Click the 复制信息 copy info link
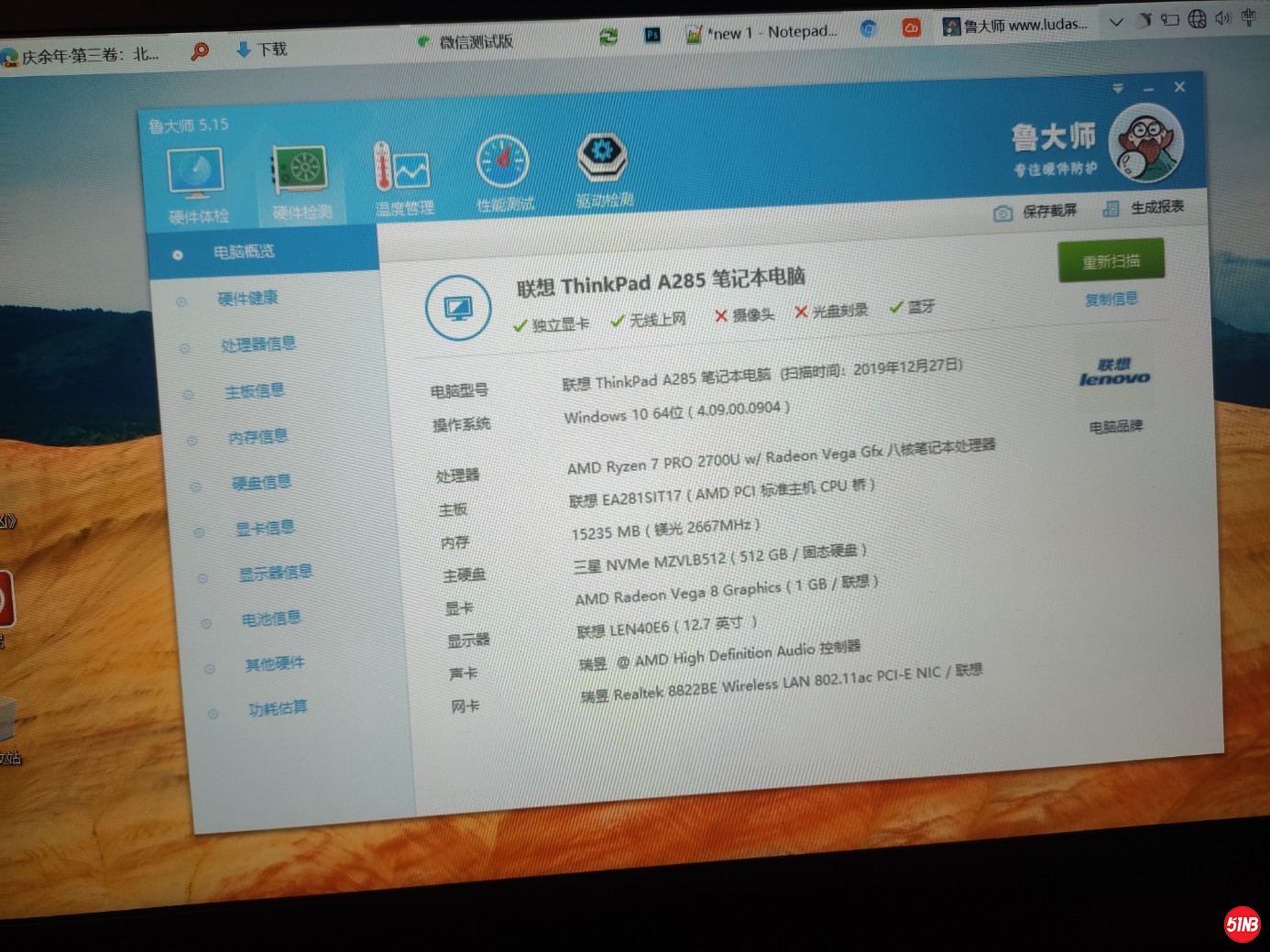This screenshot has width=1270, height=952. point(1111,300)
